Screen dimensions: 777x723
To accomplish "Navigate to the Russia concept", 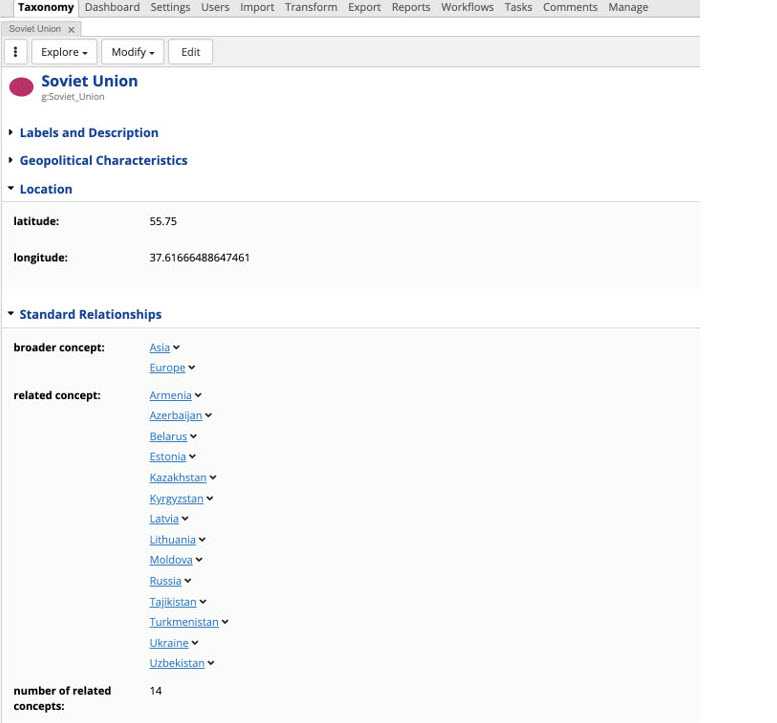I will pos(166,581).
